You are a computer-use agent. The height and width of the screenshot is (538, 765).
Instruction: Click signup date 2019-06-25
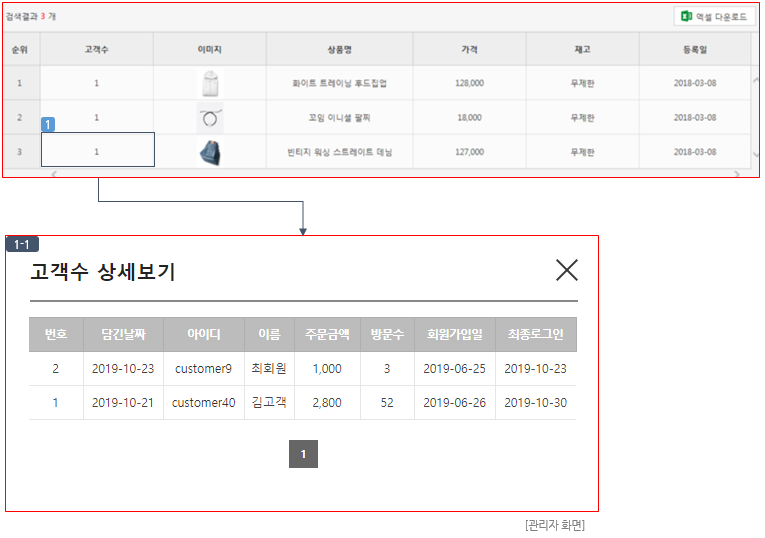pyautogui.click(x=454, y=369)
